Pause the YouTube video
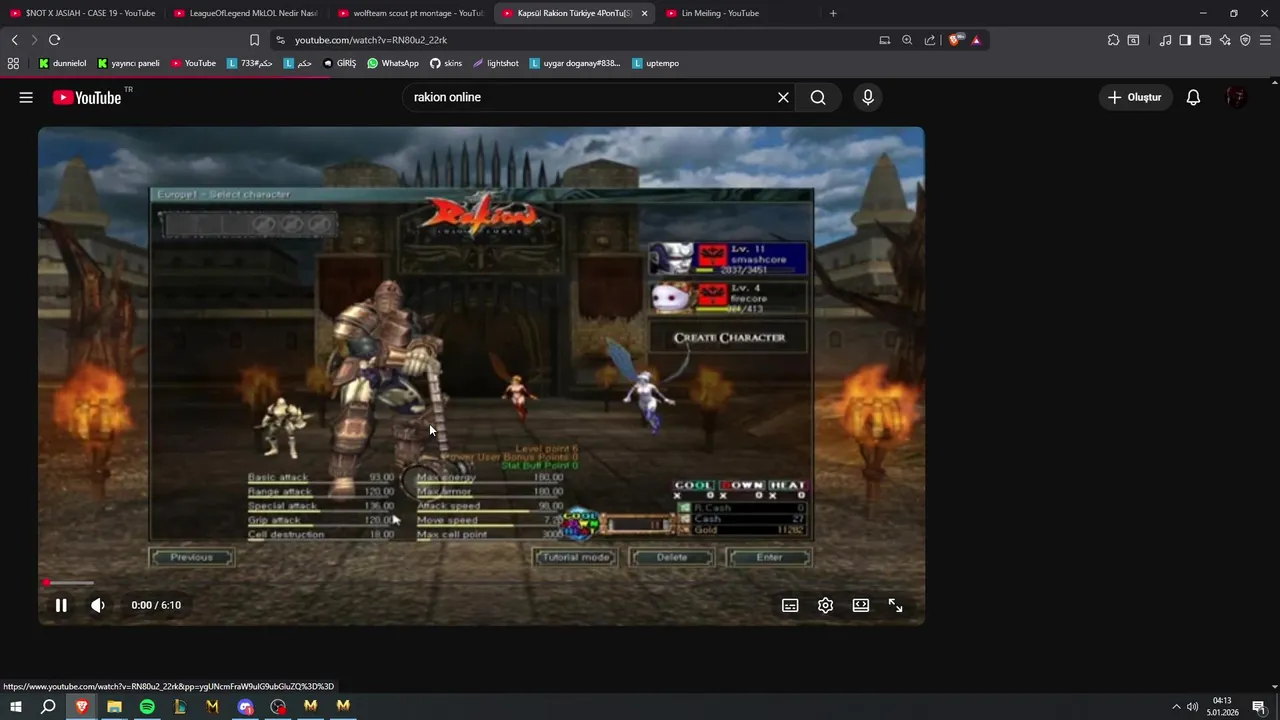This screenshot has height=720, width=1280. 61,605
